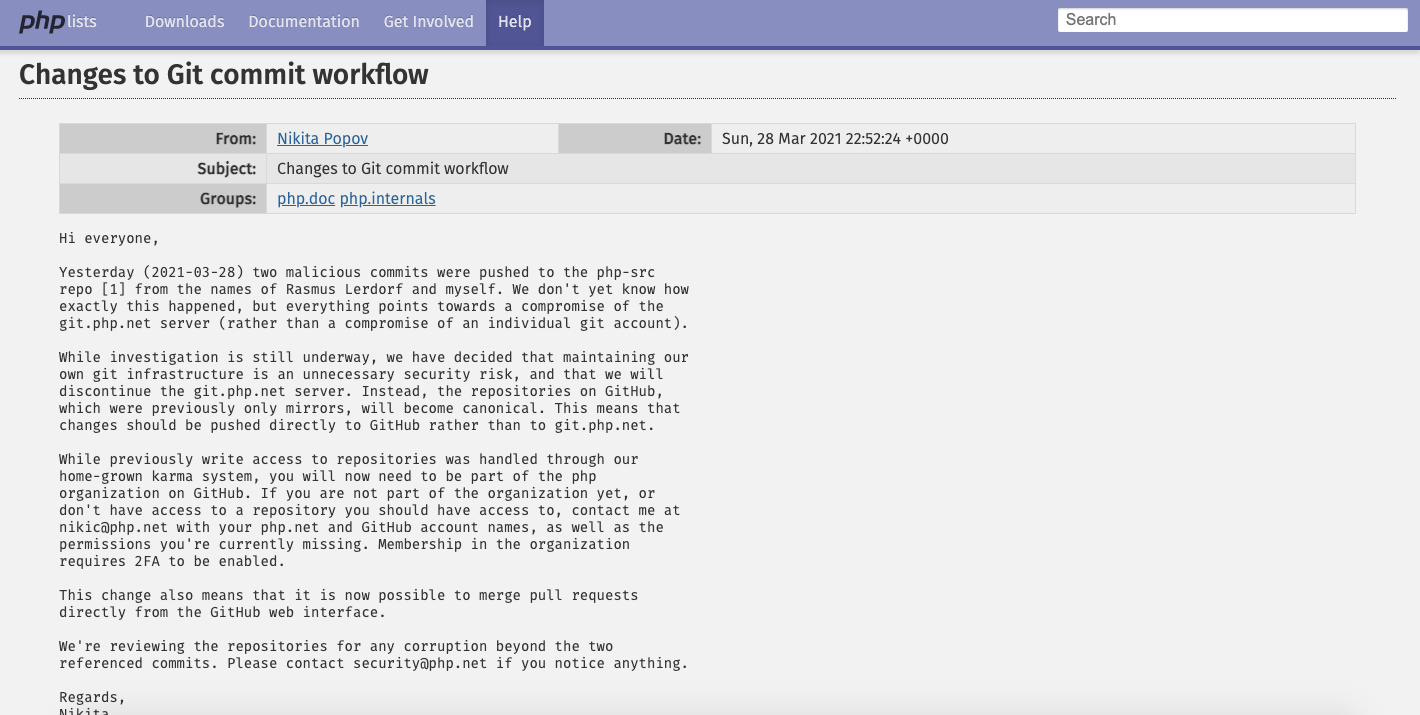1420x715 pixels.
Task: Click the 'Subject:' header label
Action: coord(227,169)
